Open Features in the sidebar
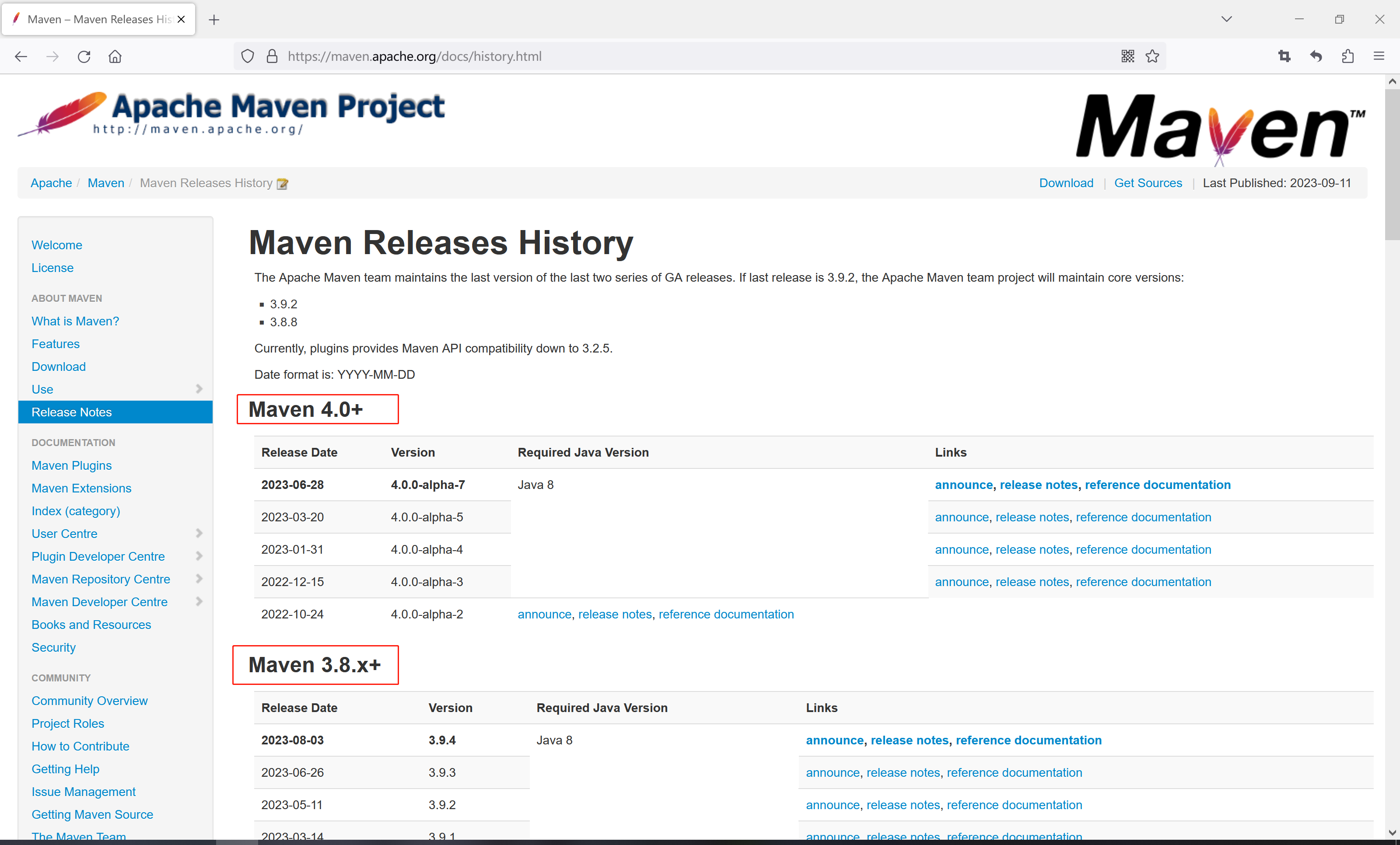This screenshot has width=1400, height=845. point(55,344)
